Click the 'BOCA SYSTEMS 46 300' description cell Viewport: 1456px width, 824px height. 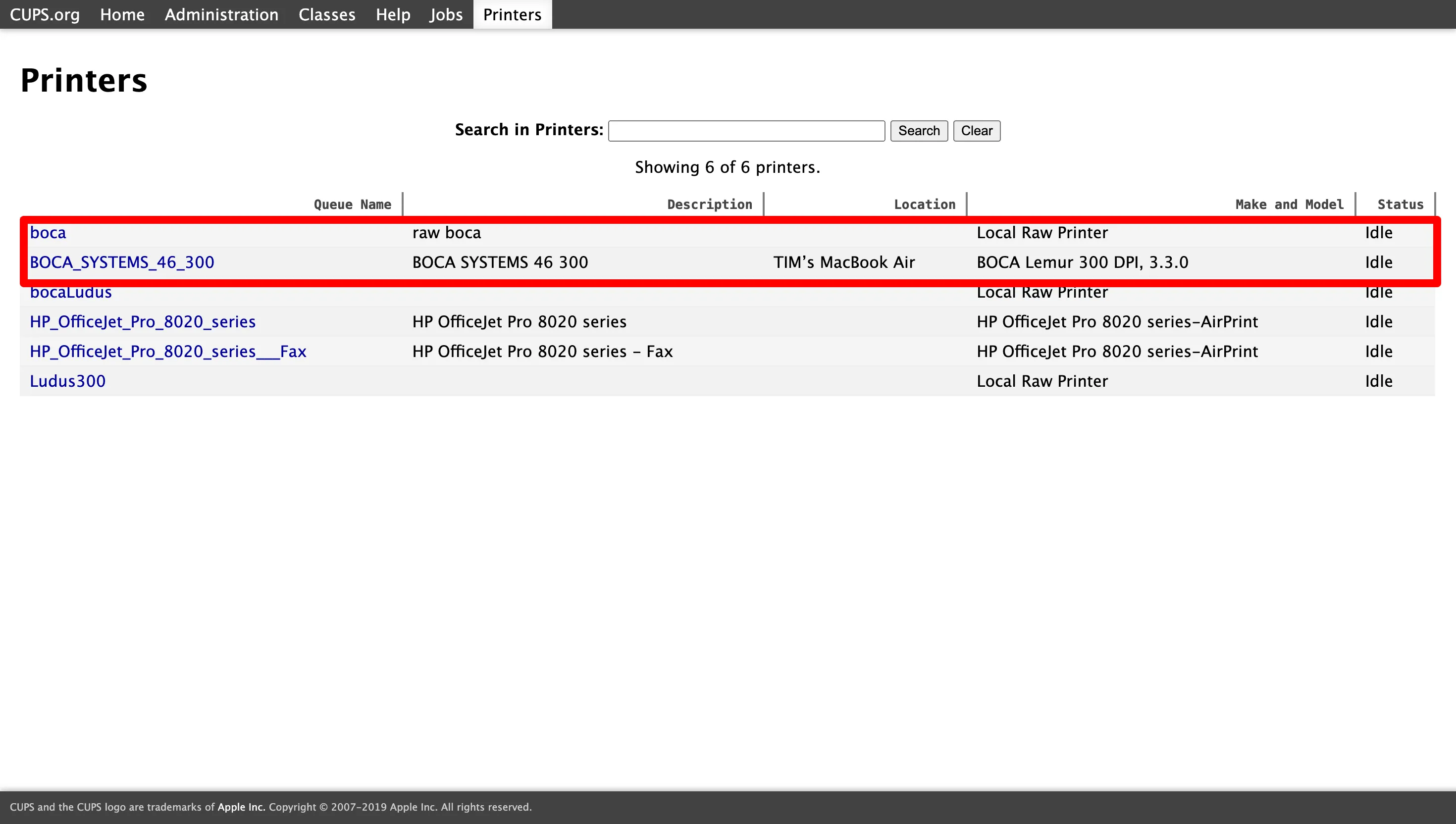coord(500,262)
